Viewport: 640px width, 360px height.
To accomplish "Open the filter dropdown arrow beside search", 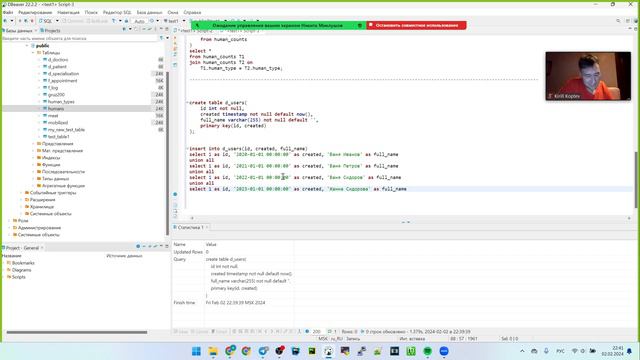I will [x=167, y=38].
